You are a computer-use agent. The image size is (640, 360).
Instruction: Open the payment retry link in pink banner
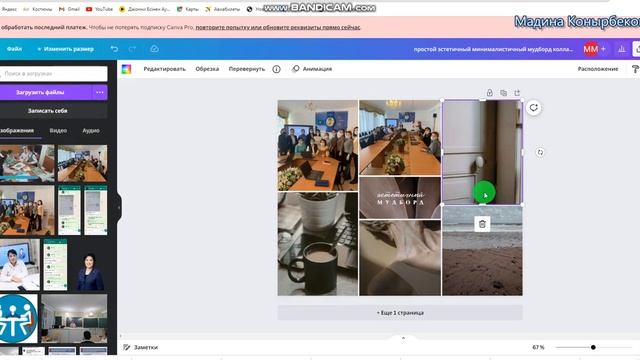pyautogui.click(x=278, y=27)
